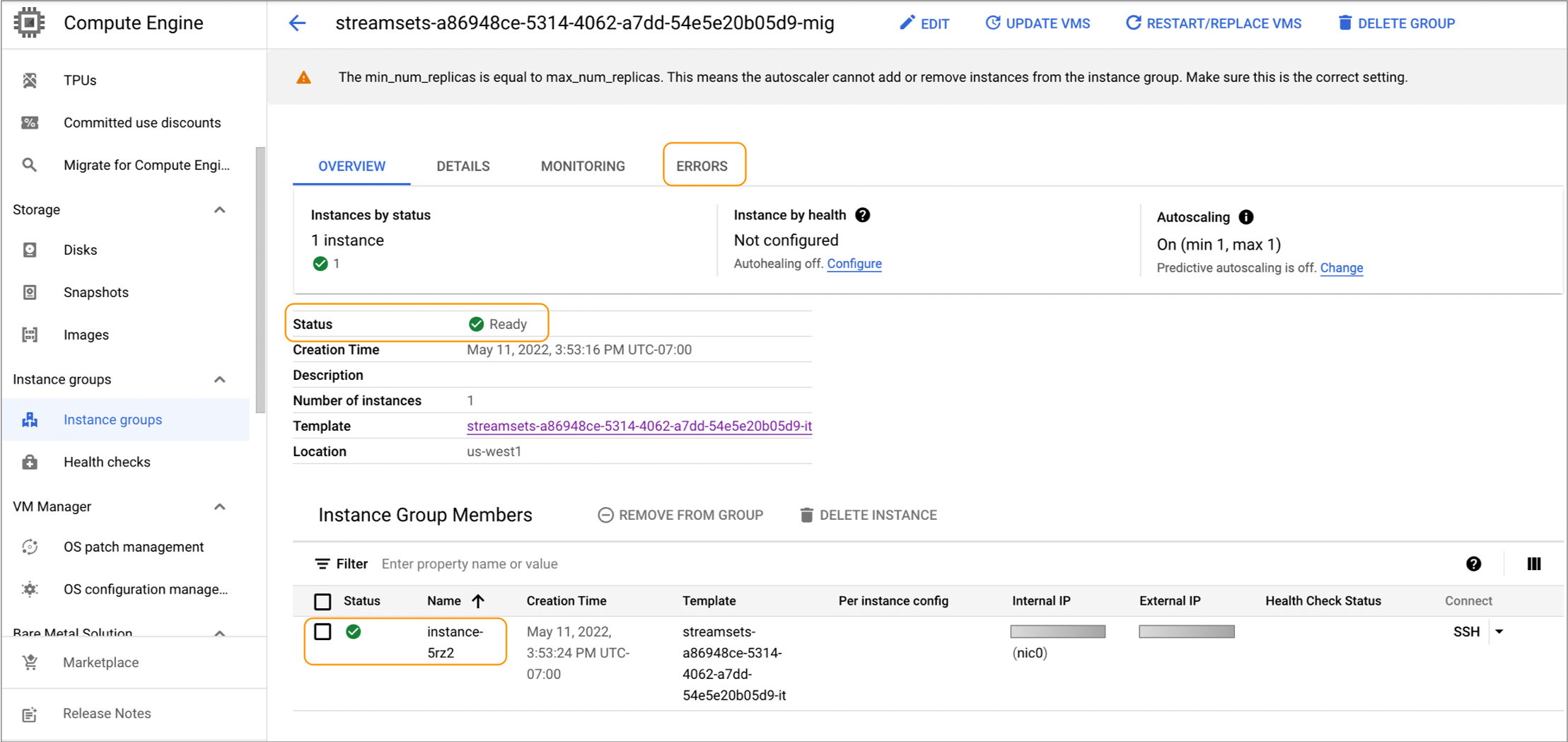Click the Change predictive autoscaling link
The height and width of the screenshot is (742, 1568).
click(x=1342, y=268)
